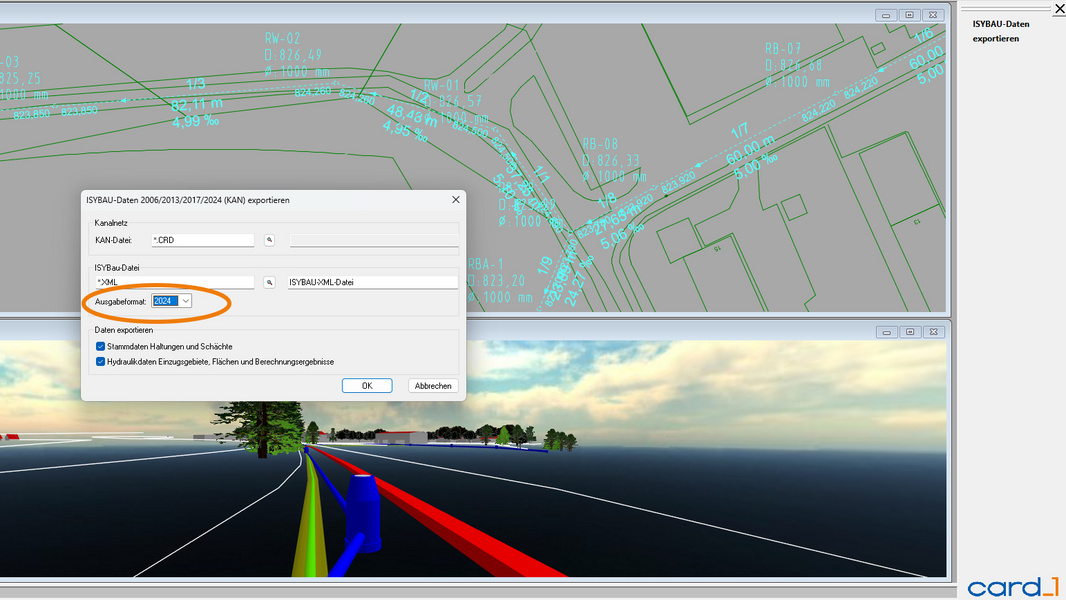Viewport: 1066px width, 600px height.
Task: Click the ISYBAU-XML-Datei description field
Action: pyautogui.click(x=372, y=282)
